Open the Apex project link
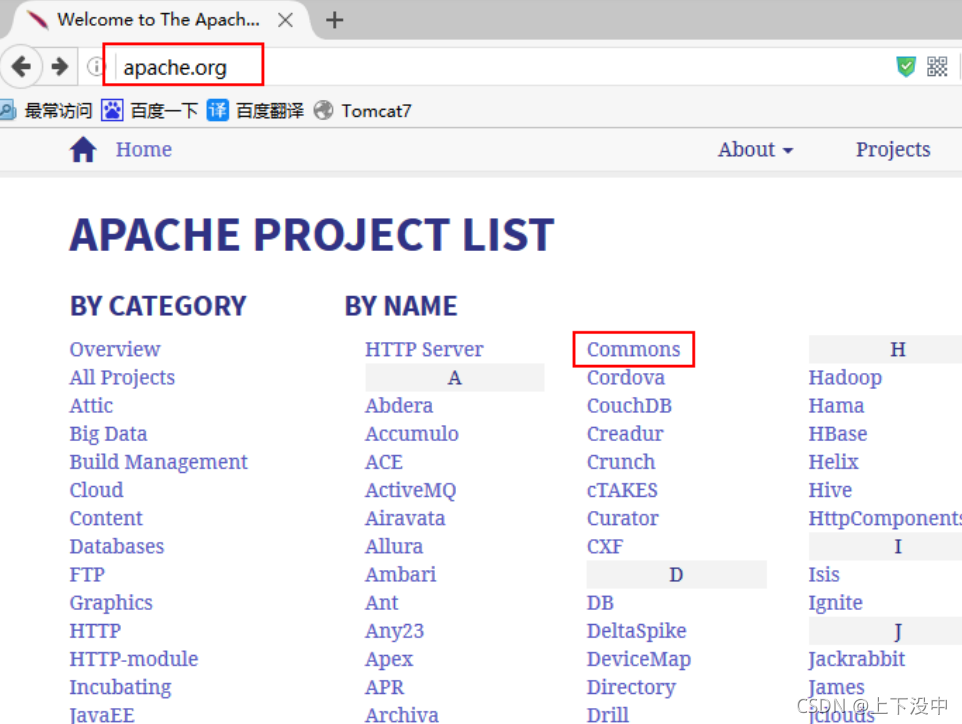 [389, 660]
